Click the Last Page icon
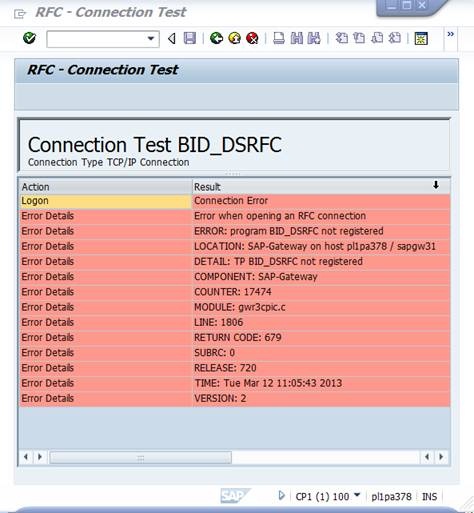This screenshot has width=474, height=513. [395, 38]
